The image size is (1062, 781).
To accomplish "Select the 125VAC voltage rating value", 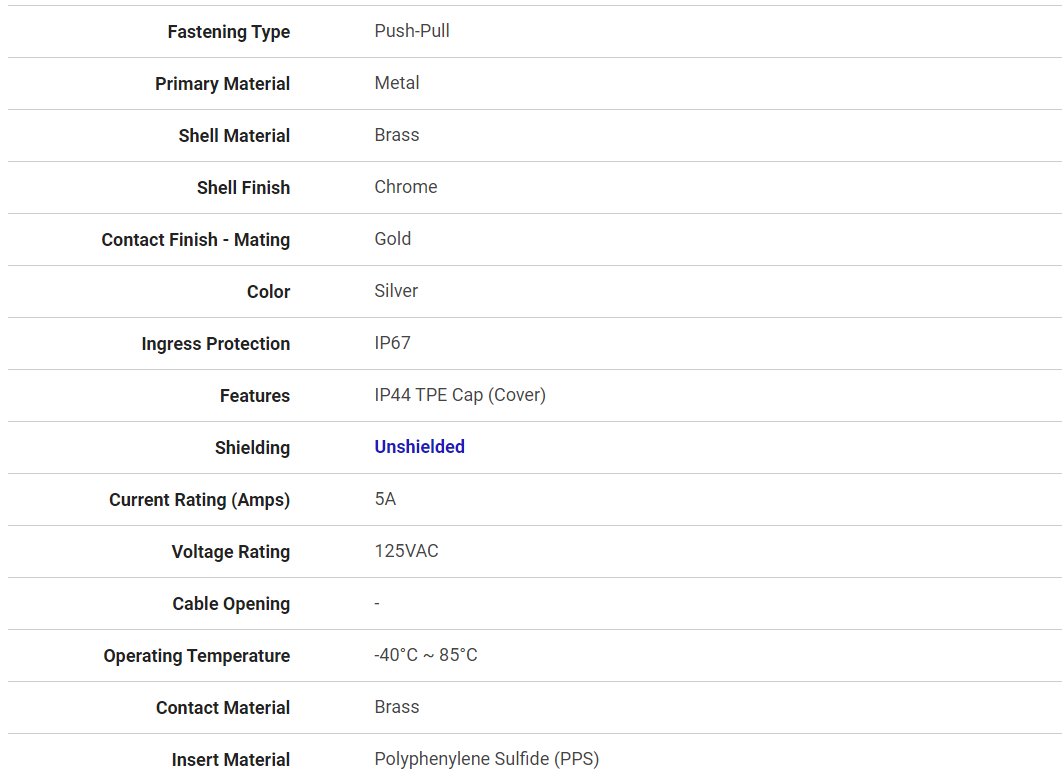I will tap(406, 551).
